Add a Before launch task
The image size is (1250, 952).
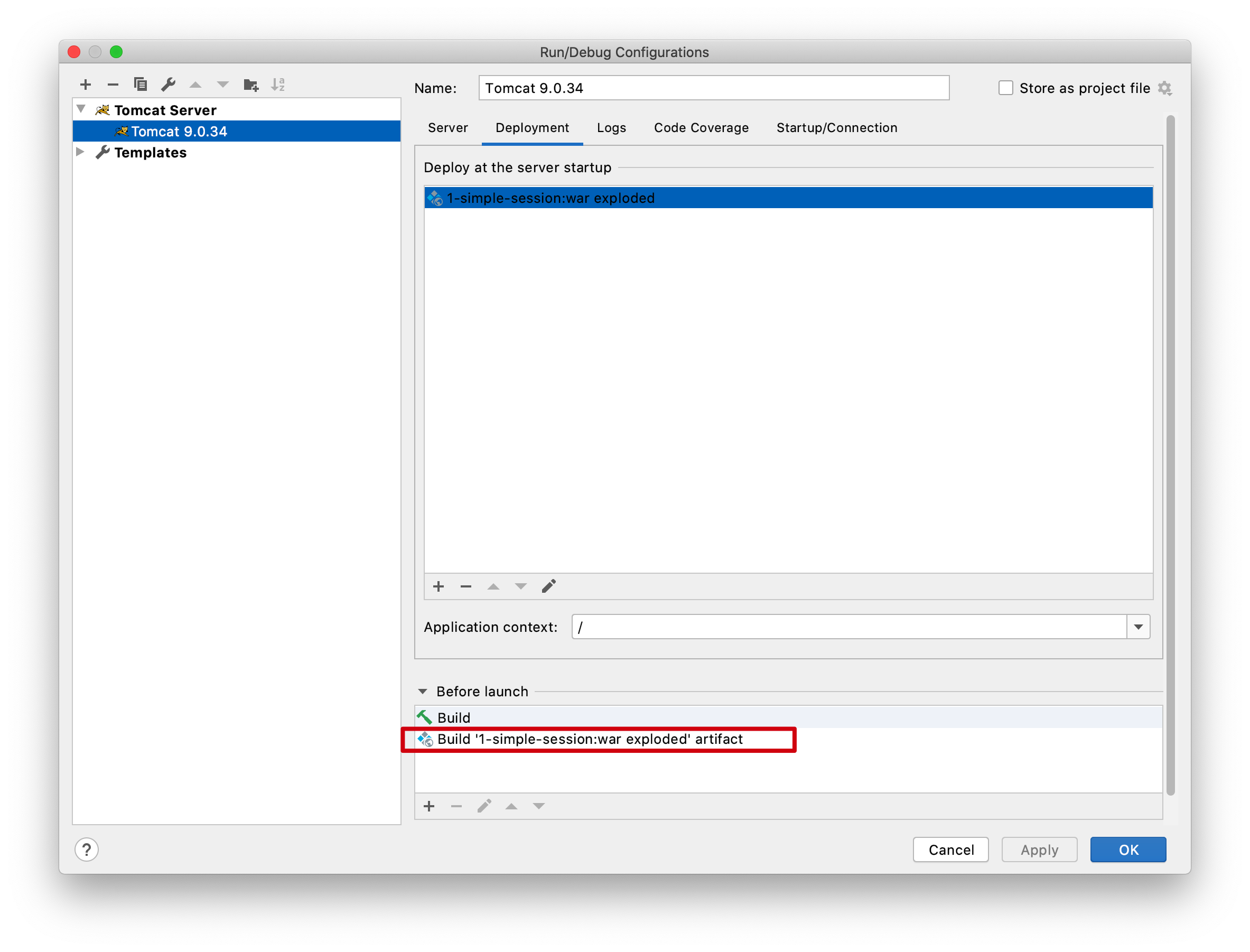click(429, 806)
